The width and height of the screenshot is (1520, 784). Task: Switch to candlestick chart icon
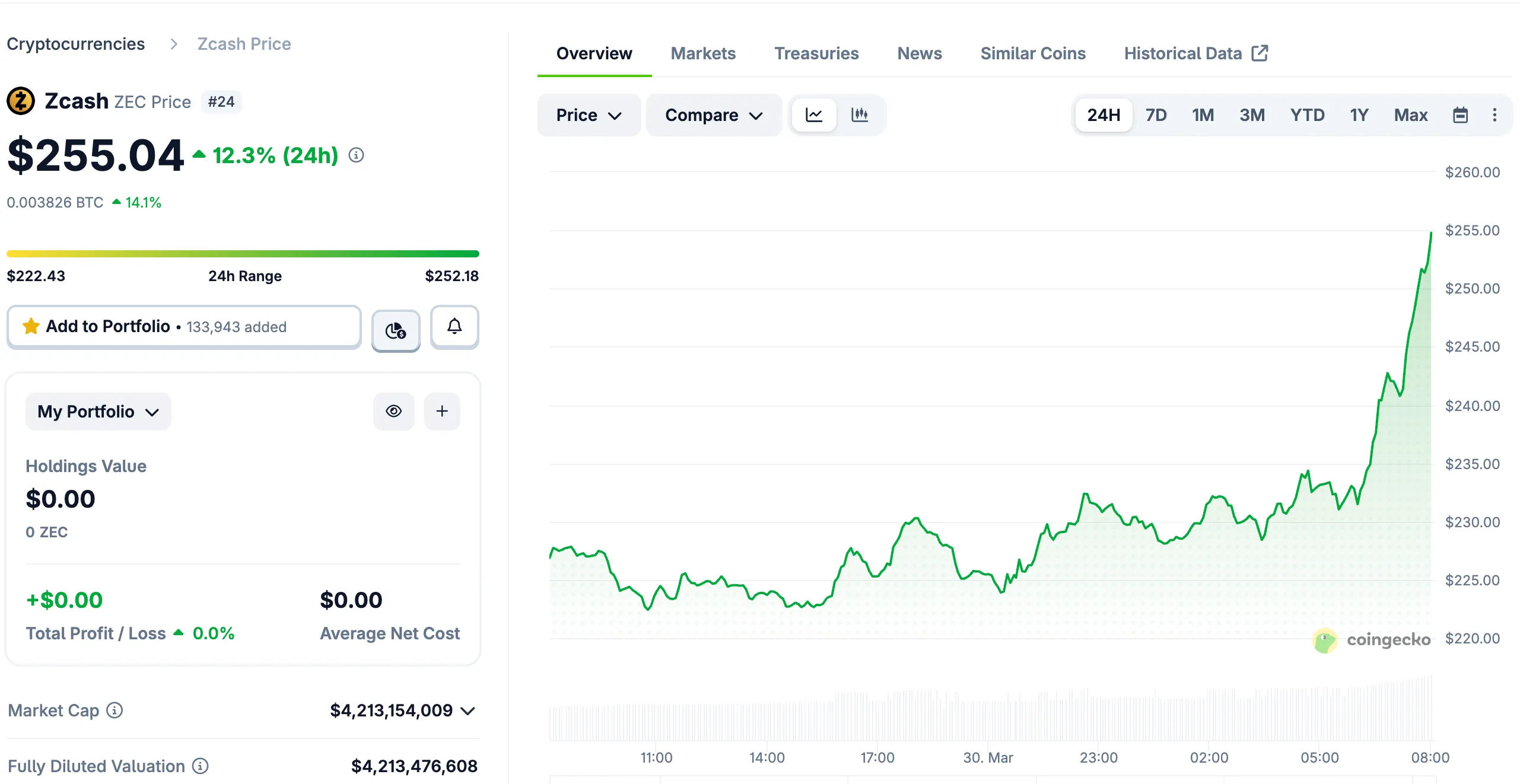[x=860, y=115]
